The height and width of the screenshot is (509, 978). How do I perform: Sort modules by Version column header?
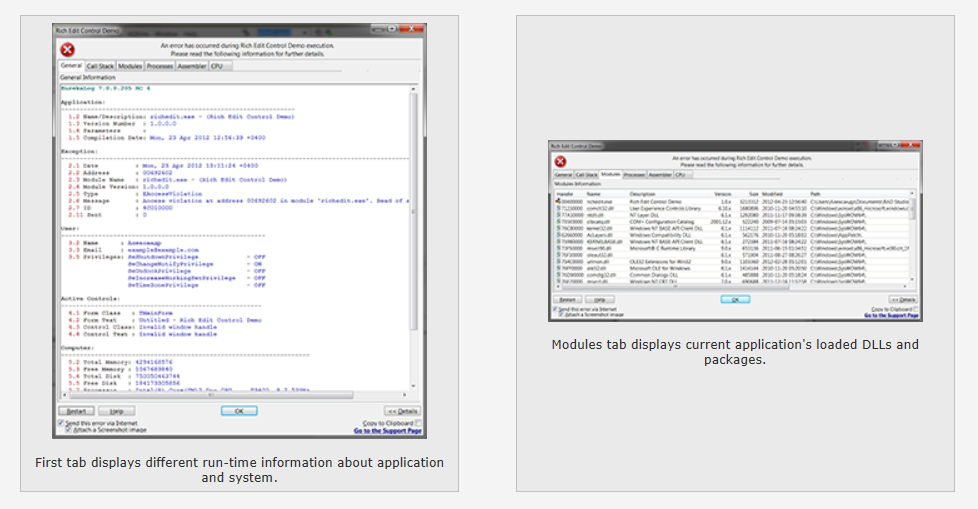(x=722, y=194)
